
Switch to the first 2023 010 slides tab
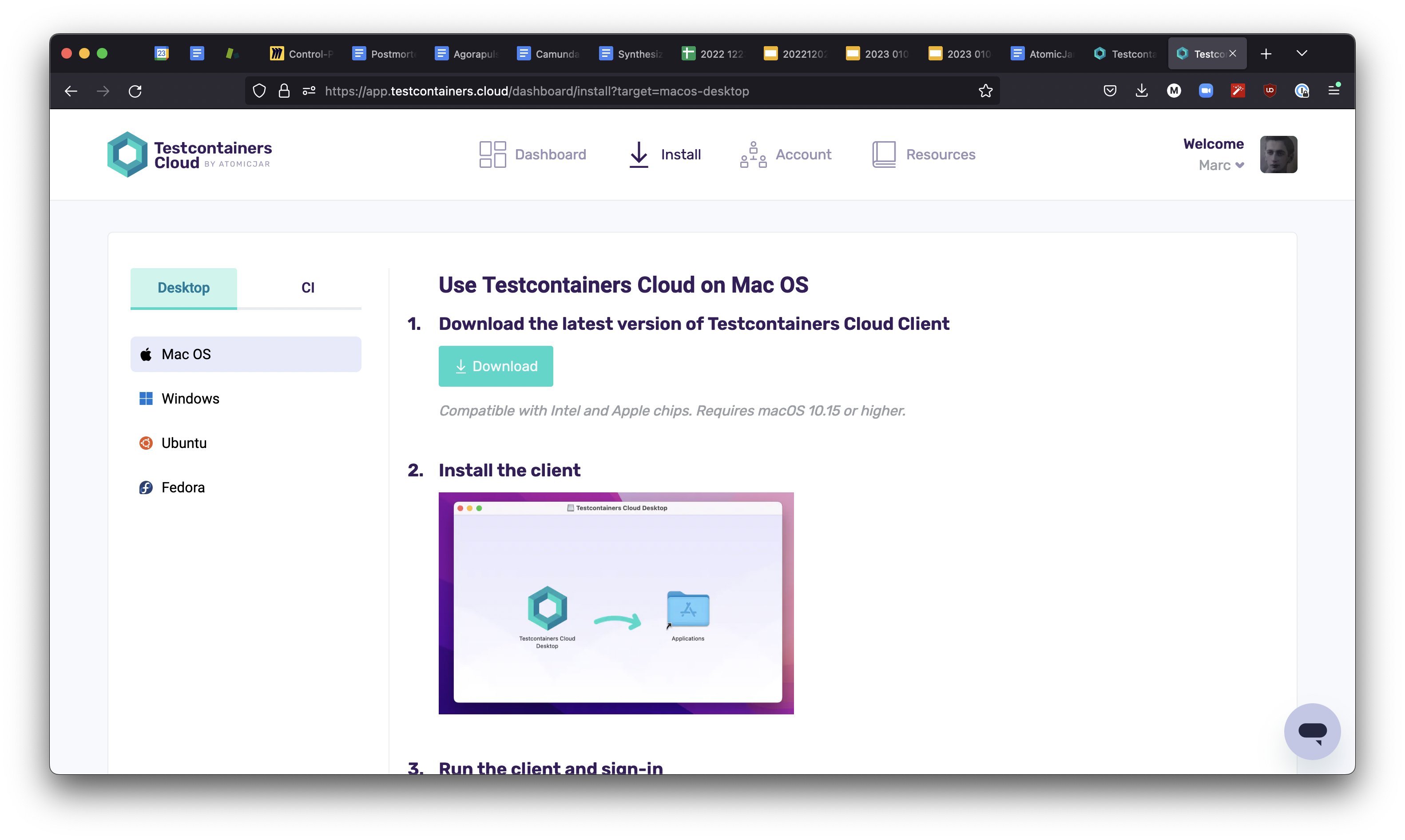[x=878, y=54]
